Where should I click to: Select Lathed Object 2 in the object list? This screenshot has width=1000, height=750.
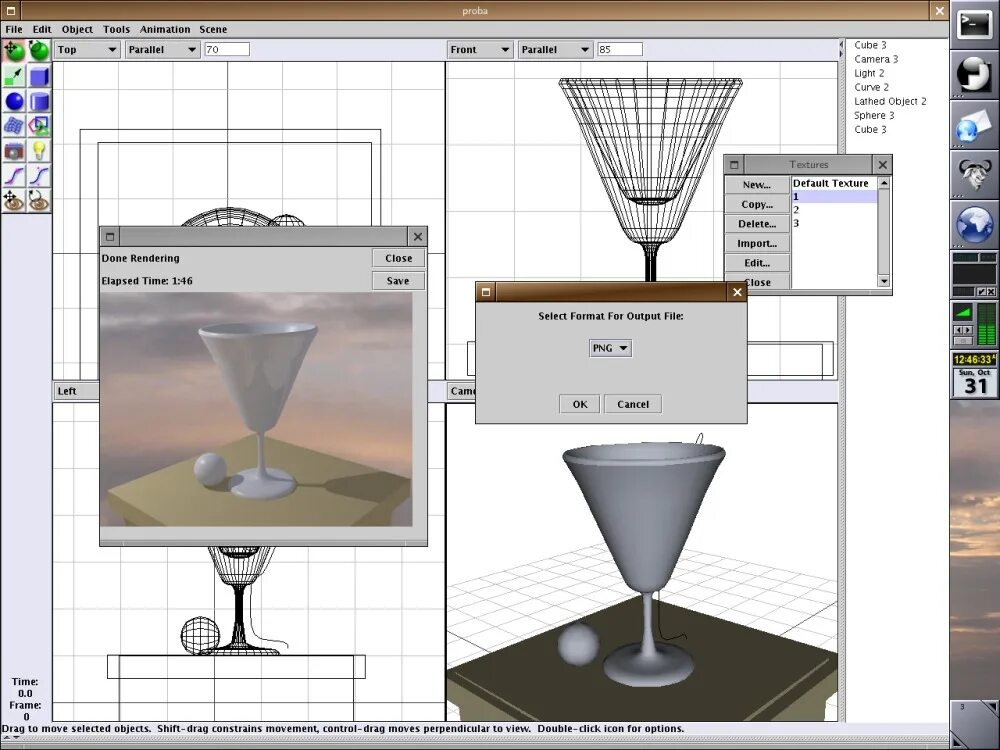pos(890,101)
